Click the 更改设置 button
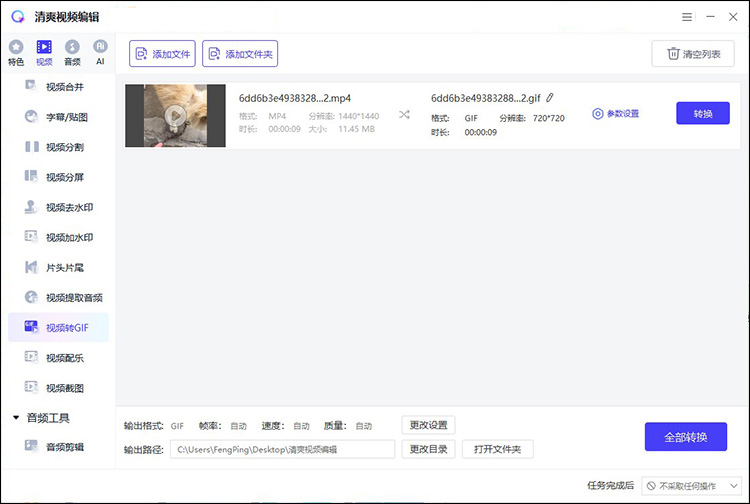 coord(428,425)
